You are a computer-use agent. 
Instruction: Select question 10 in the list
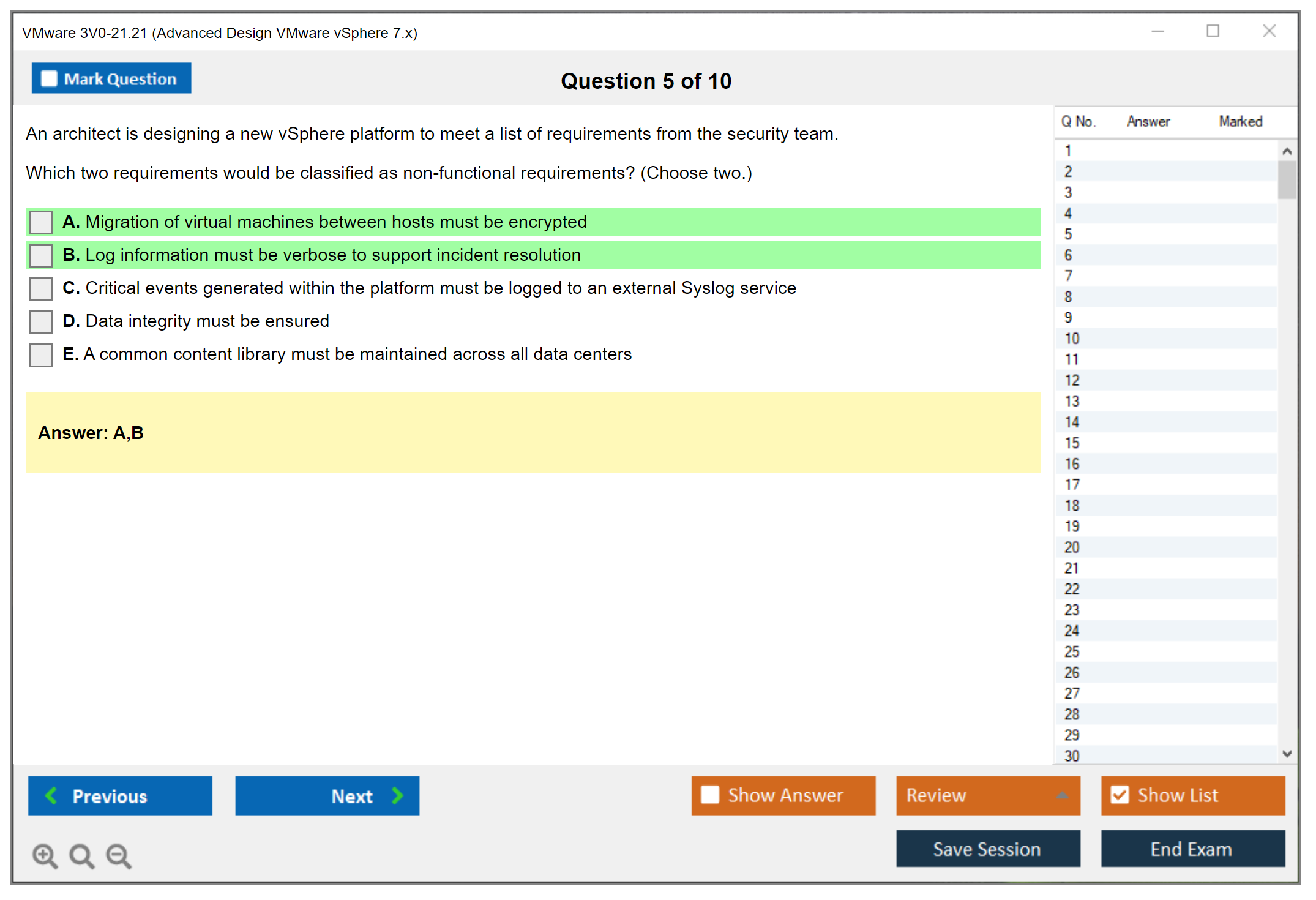1072,339
